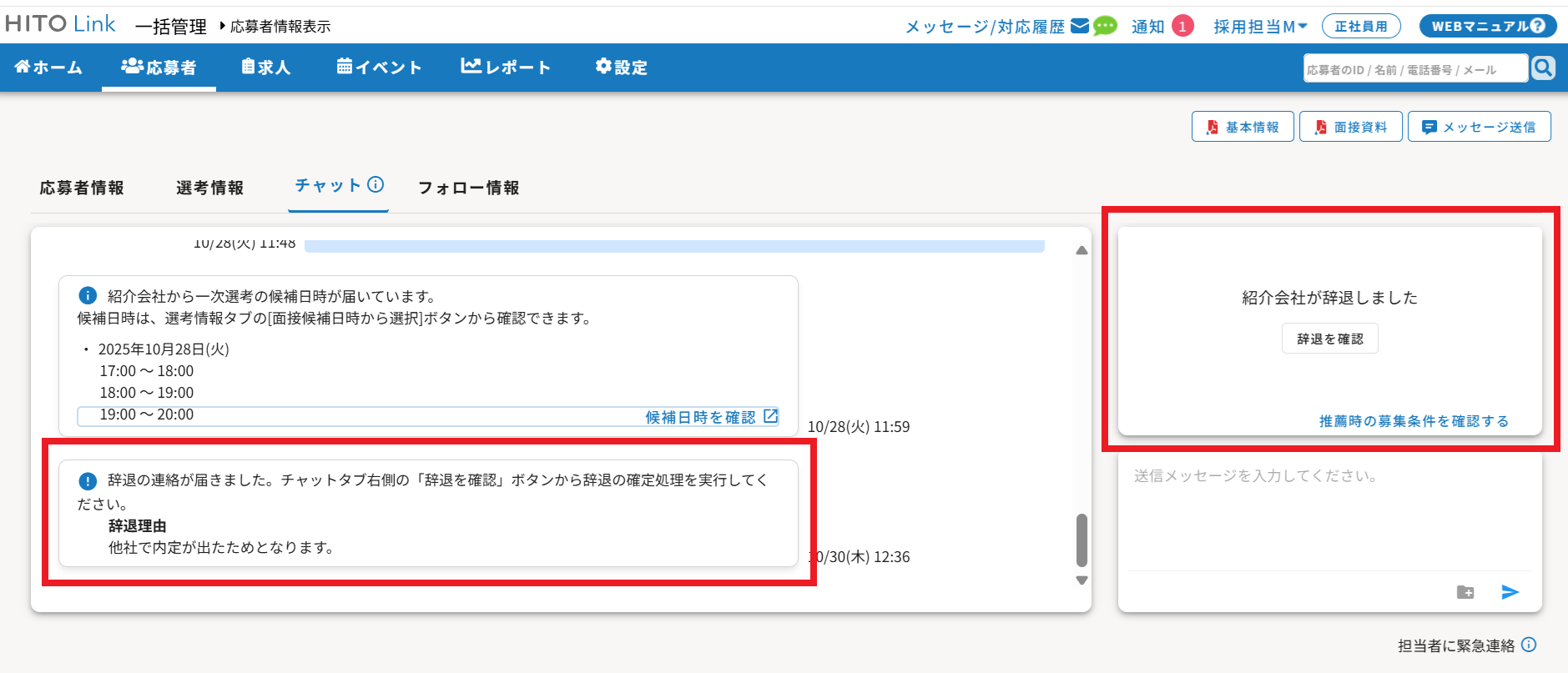Open 推薦時の募集条件を確認する link
Image resolution: width=1568 pixels, height=673 pixels.
1414,421
